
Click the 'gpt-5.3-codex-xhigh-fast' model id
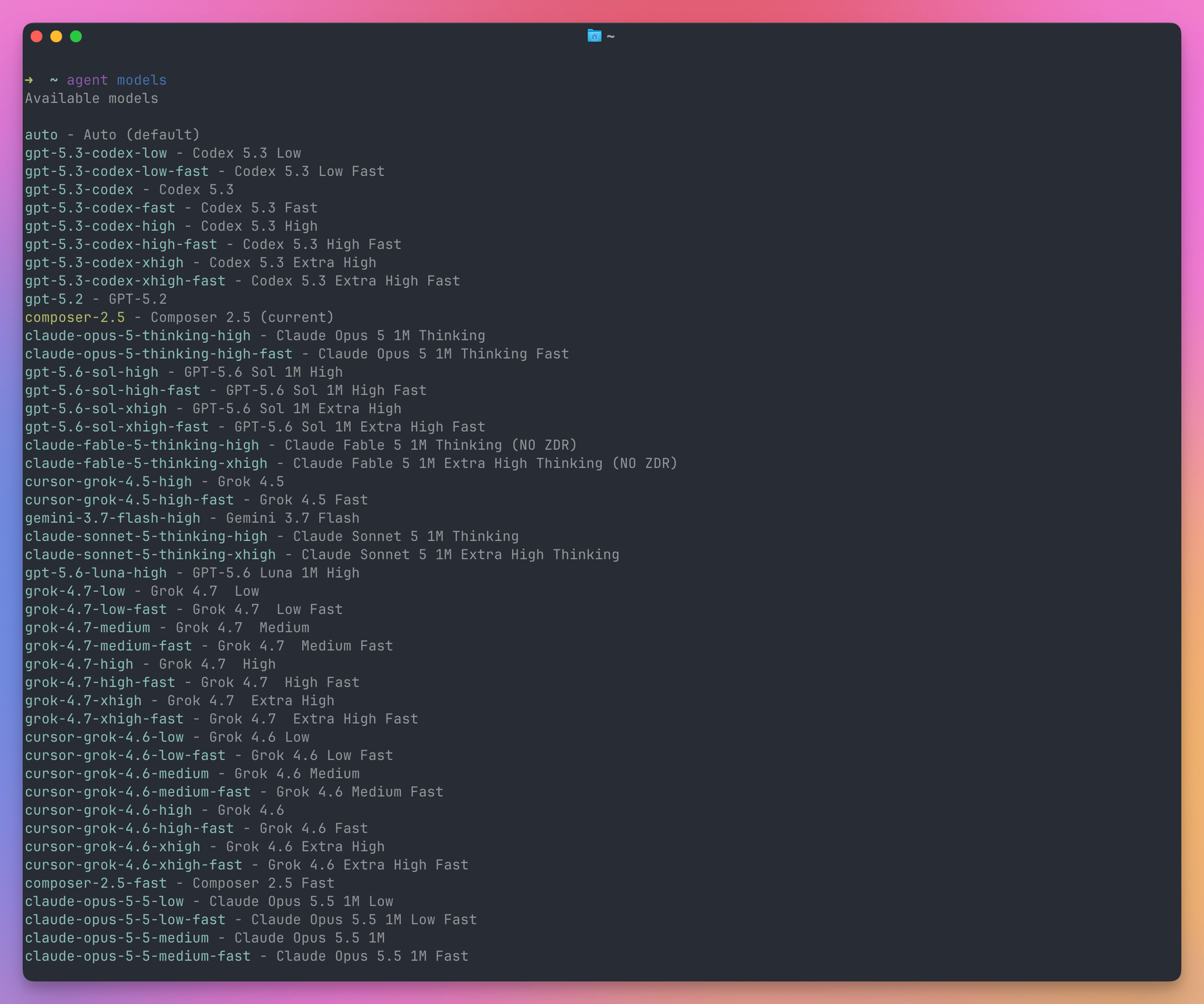point(125,281)
